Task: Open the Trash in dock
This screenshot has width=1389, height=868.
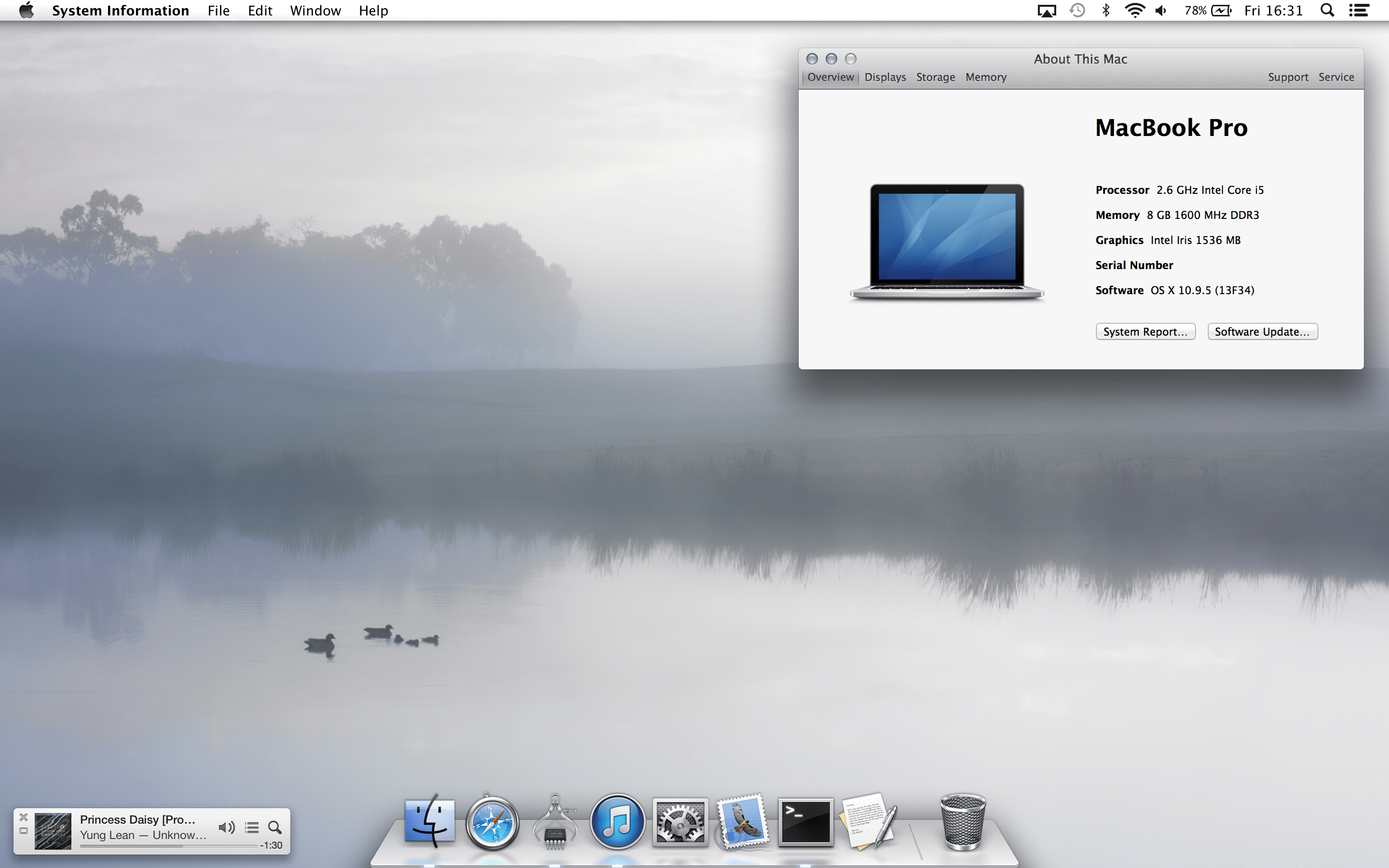Action: coord(963,822)
